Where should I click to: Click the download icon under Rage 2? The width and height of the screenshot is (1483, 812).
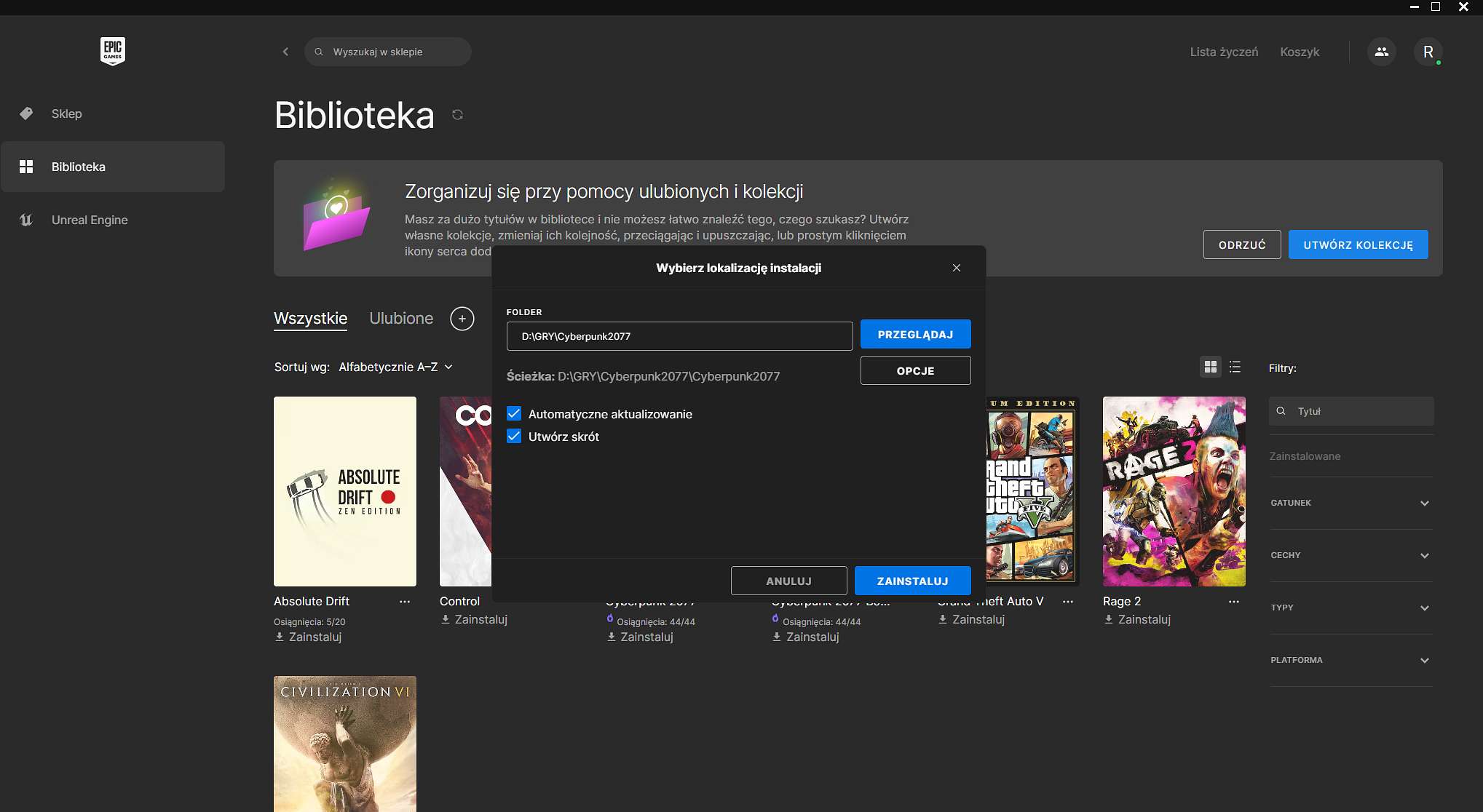point(1109,619)
